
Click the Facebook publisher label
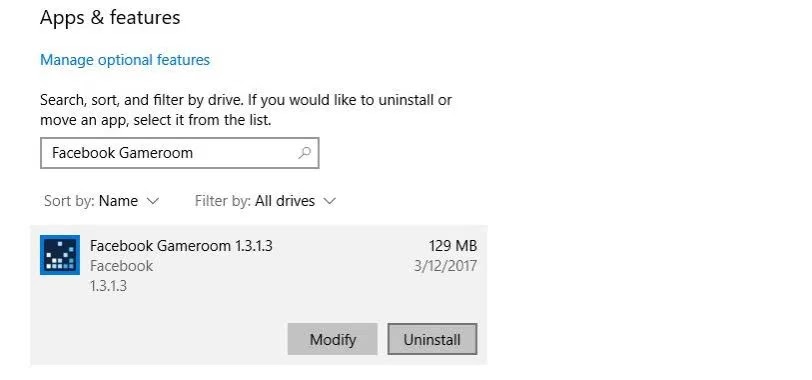pos(121,266)
